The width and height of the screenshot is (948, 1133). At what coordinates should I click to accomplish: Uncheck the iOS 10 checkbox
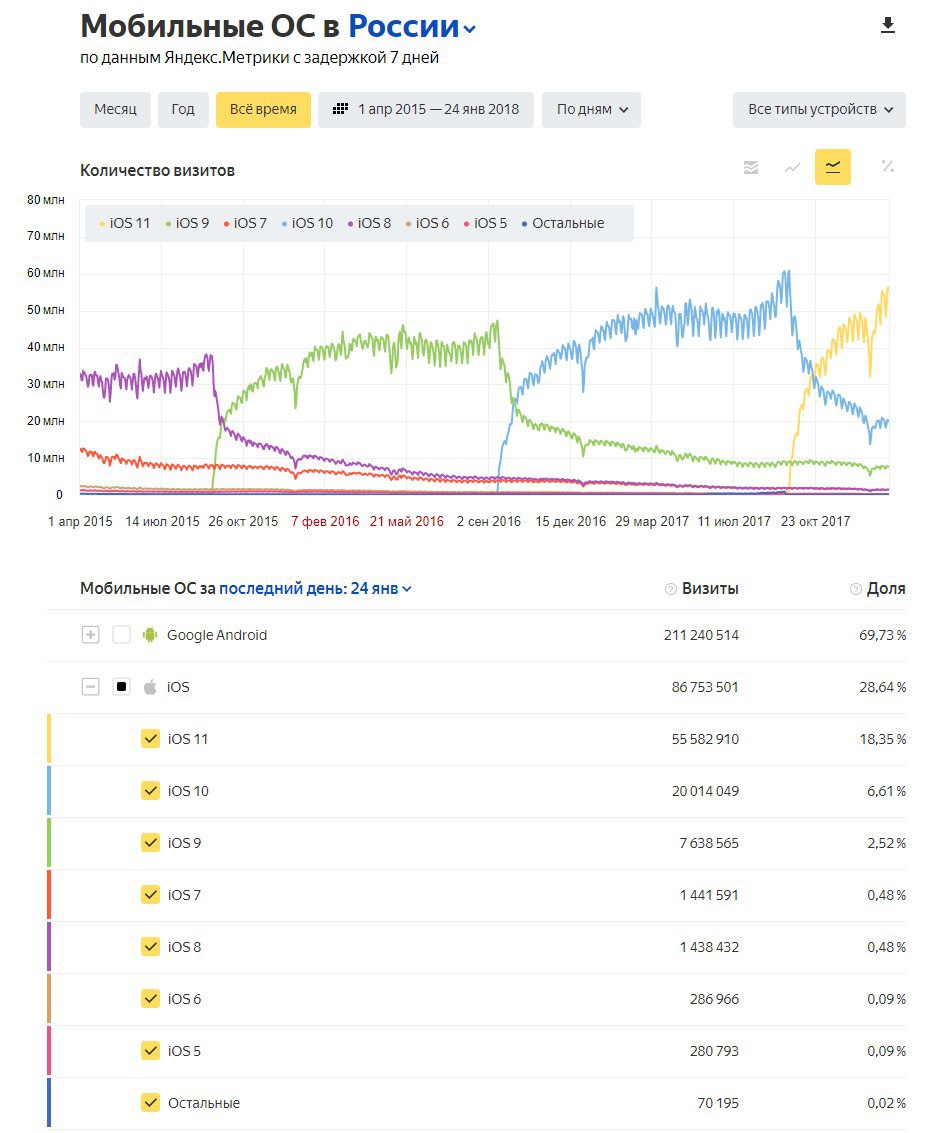(x=150, y=790)
